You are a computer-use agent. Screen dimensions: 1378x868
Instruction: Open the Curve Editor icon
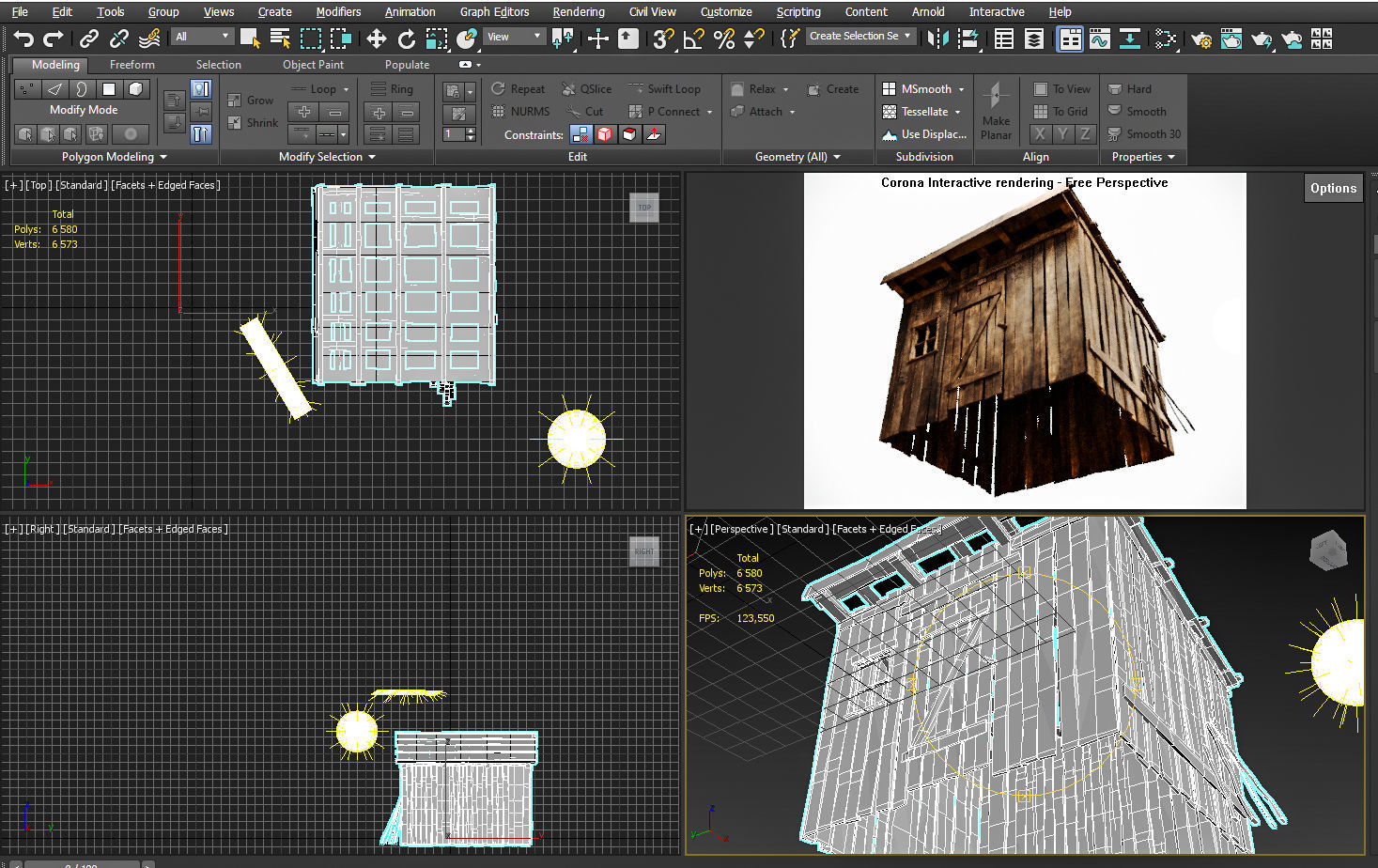(x=1100, y=39)
